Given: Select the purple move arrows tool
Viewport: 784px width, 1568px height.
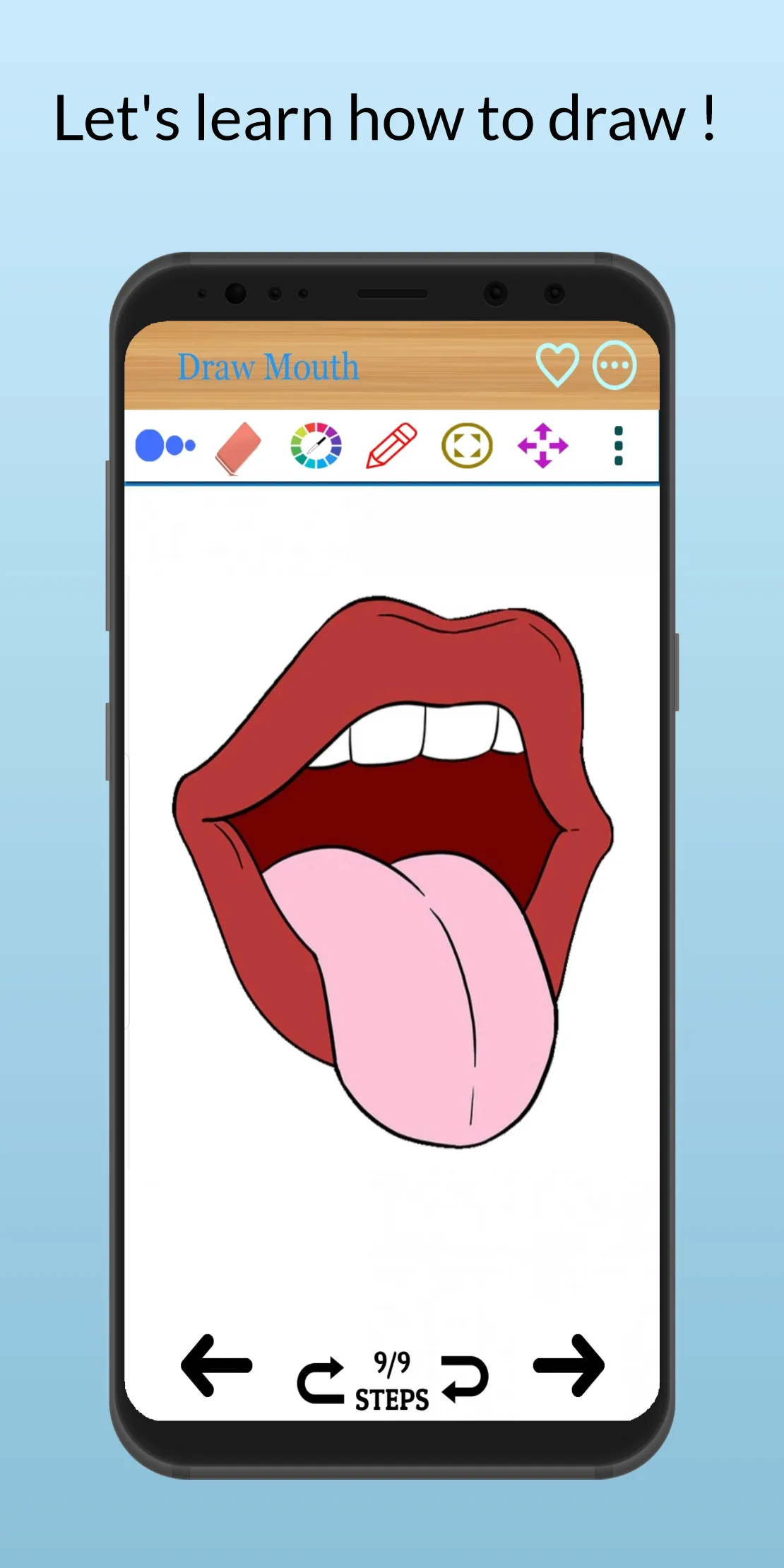Looking at the screenshot, I should click(542, 446).
